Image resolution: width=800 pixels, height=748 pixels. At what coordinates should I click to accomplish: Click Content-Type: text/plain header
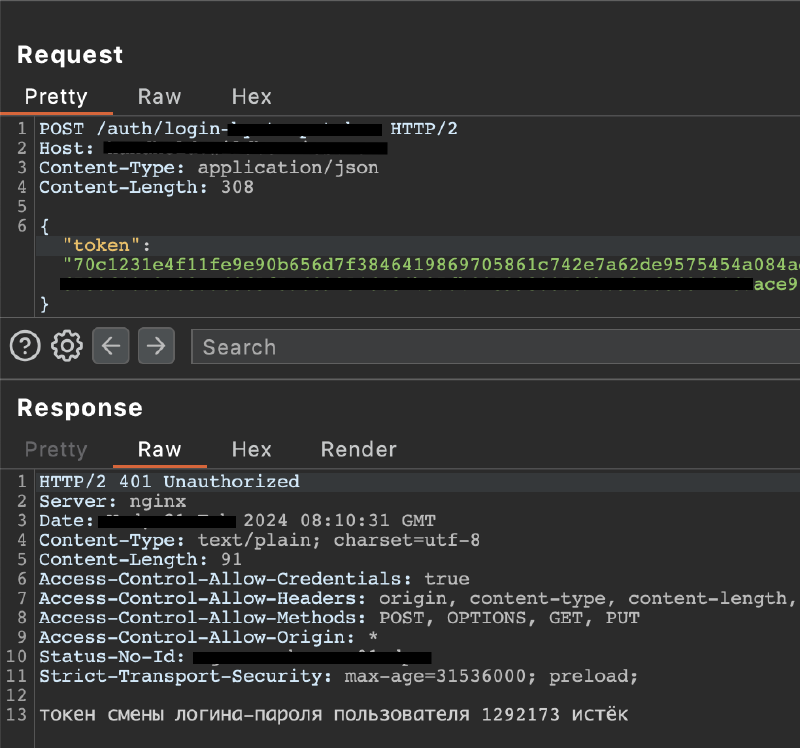click(x=259, y=540)
